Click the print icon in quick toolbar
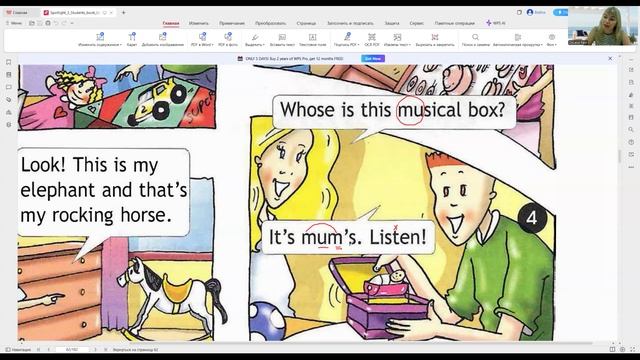Screen dimensions: 640x360 [x=48, y=23]
